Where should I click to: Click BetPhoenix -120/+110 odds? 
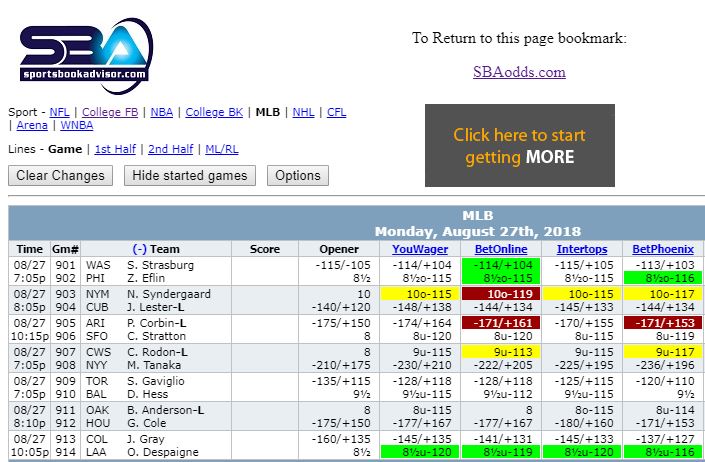(x=665, y=381)
